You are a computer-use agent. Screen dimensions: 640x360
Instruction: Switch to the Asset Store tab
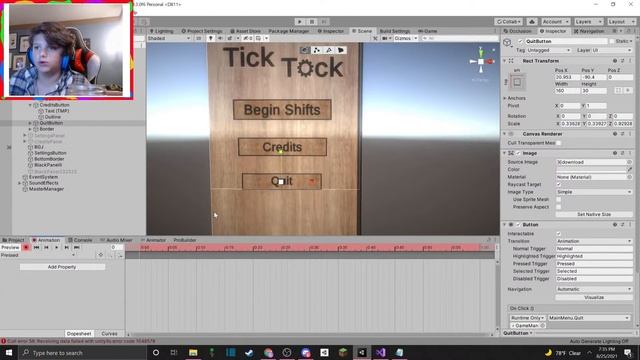[245, 31]
